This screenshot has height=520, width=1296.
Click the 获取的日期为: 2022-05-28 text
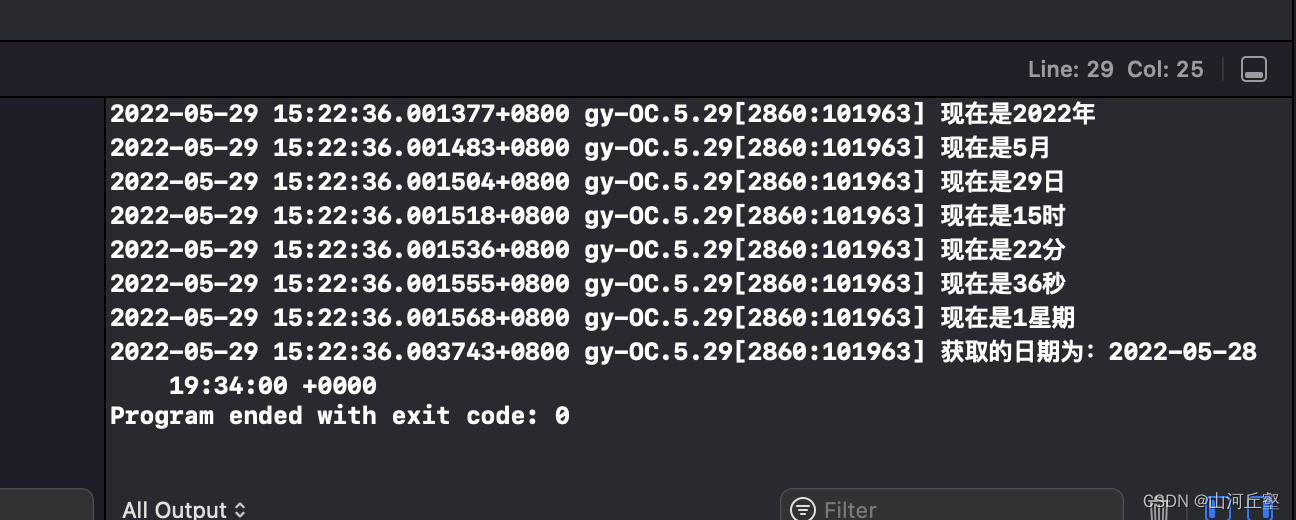[x=1098, y=352]
